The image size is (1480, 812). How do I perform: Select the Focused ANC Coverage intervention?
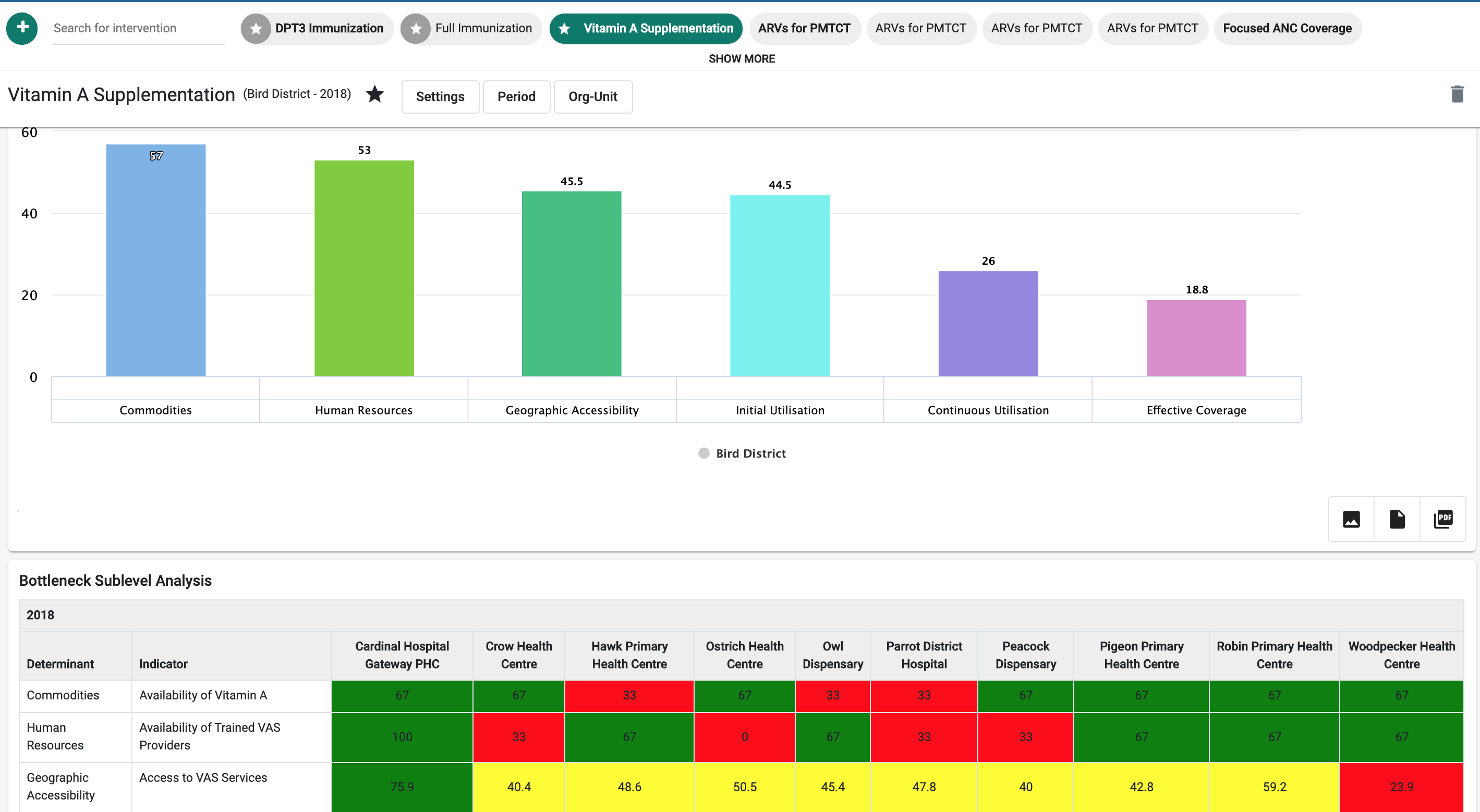coord(1287,28)
